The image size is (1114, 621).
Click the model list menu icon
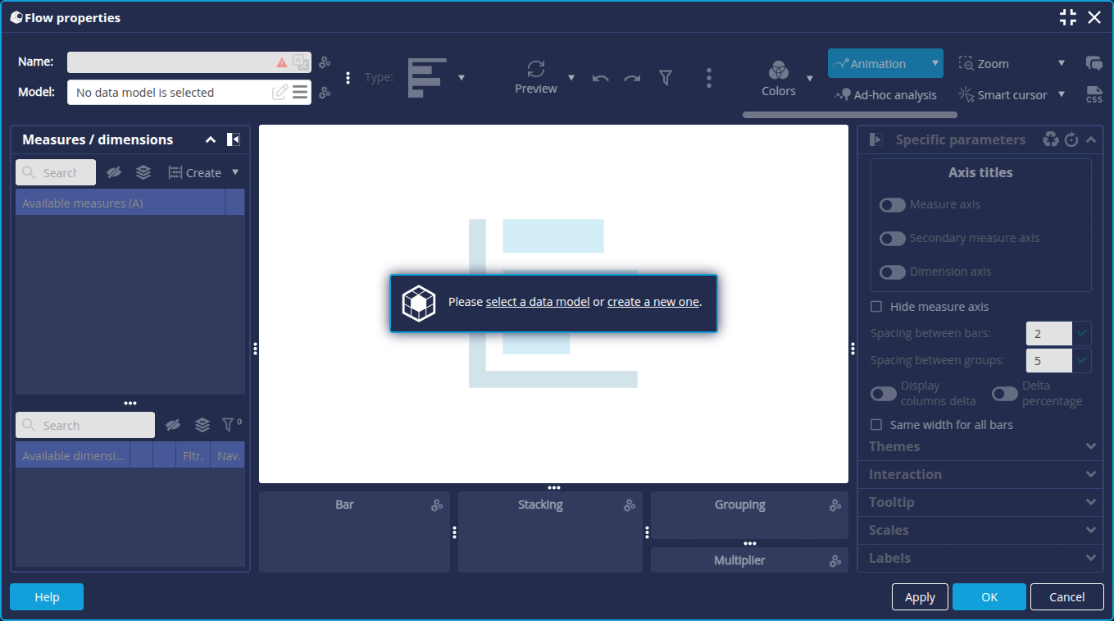(x=300, y=92)
